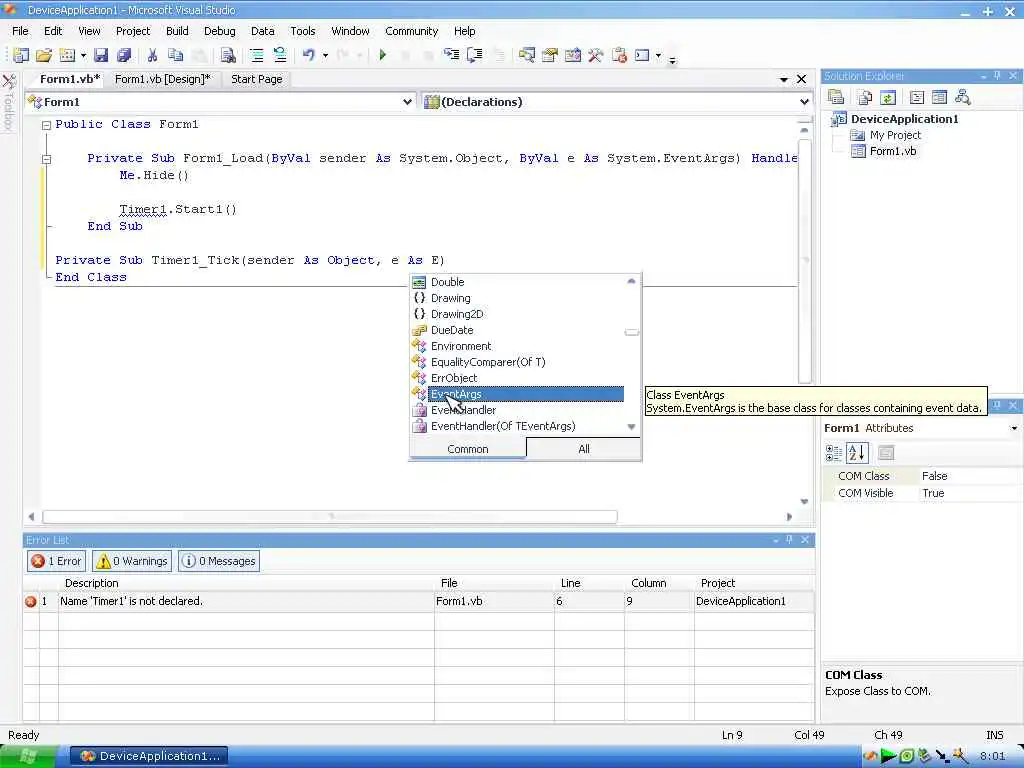Toggle the 0 Warnings filter button
This screenshot has width=1024, height=768.
[132, 561]
